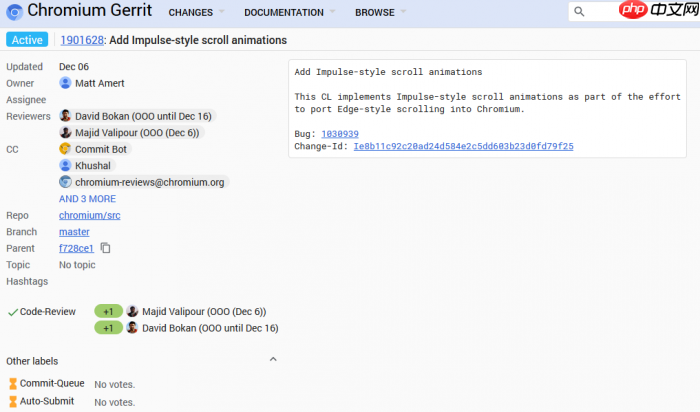700x412 pixels.
Task: Click Matt Amert's owner avatar icon
Action: (66, 83)
